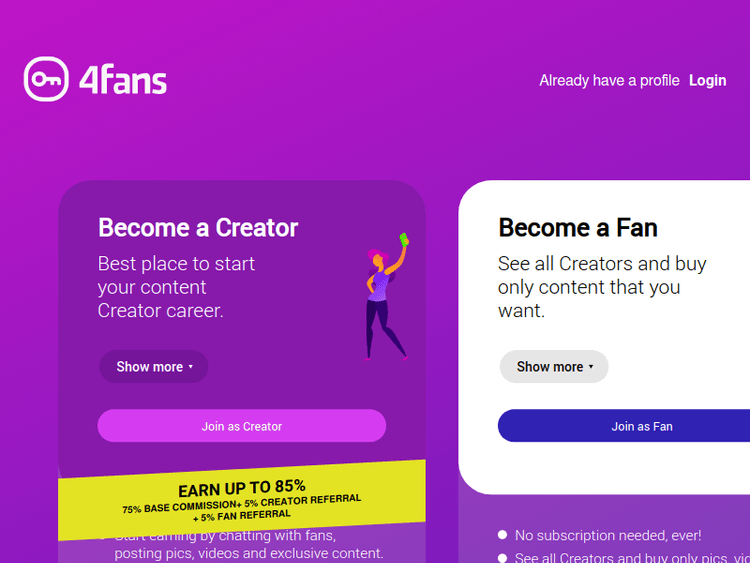
Task: Click "No subscription needed, ever!" list item
Action: pos(608,536)
